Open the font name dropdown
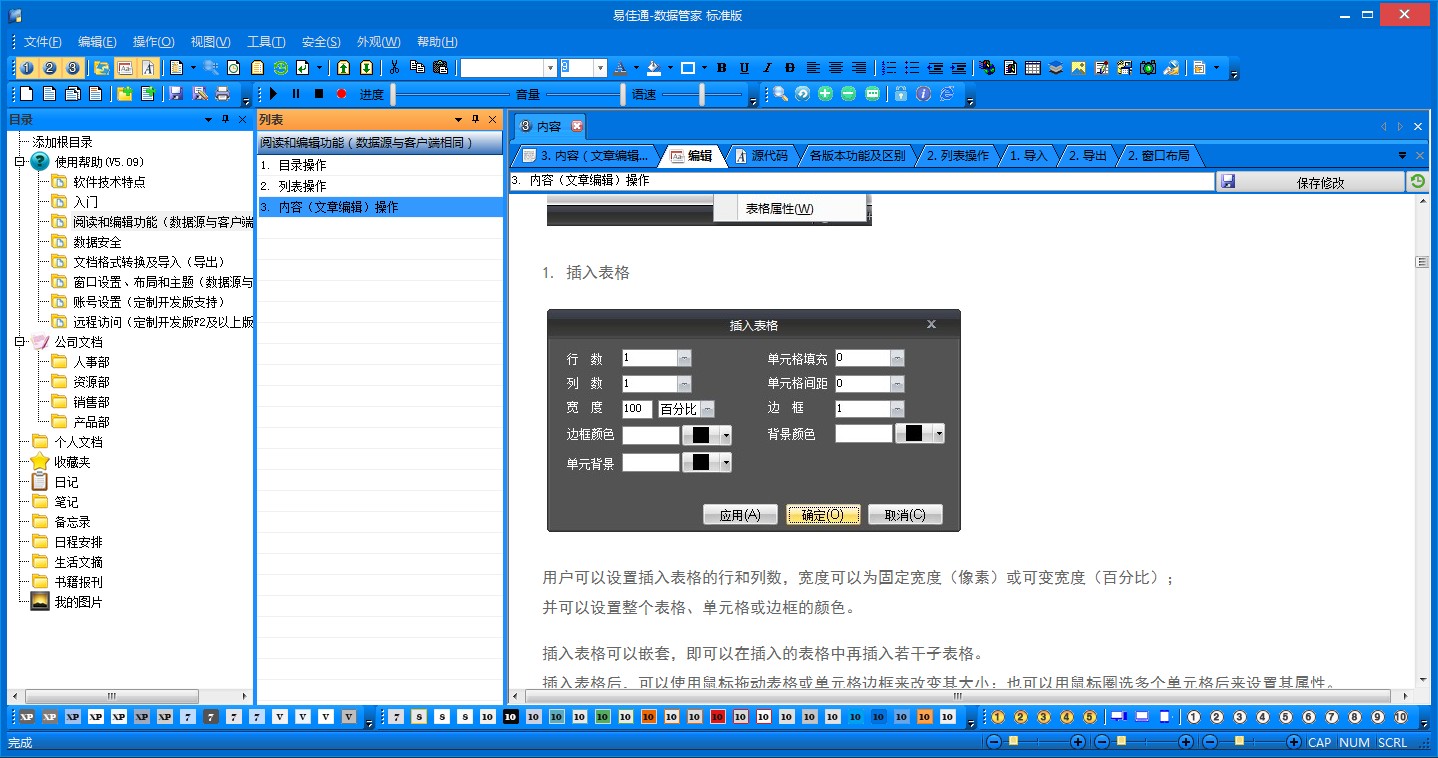Screen dimensions: 1438x758 pyautogui.click(x=550, y=68)
